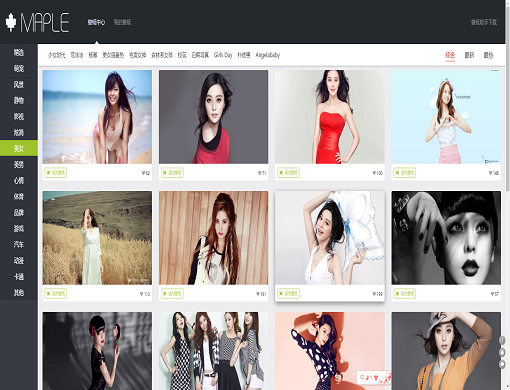Open the 其他 category in the sidebar
The width and height of the screenshot is (510, 390).
pyautogui.click(x=19, y=293)
